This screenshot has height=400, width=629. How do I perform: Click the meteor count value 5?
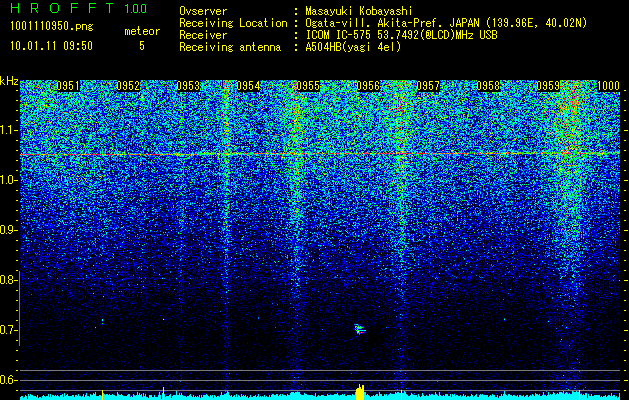(x=142, y=46)
